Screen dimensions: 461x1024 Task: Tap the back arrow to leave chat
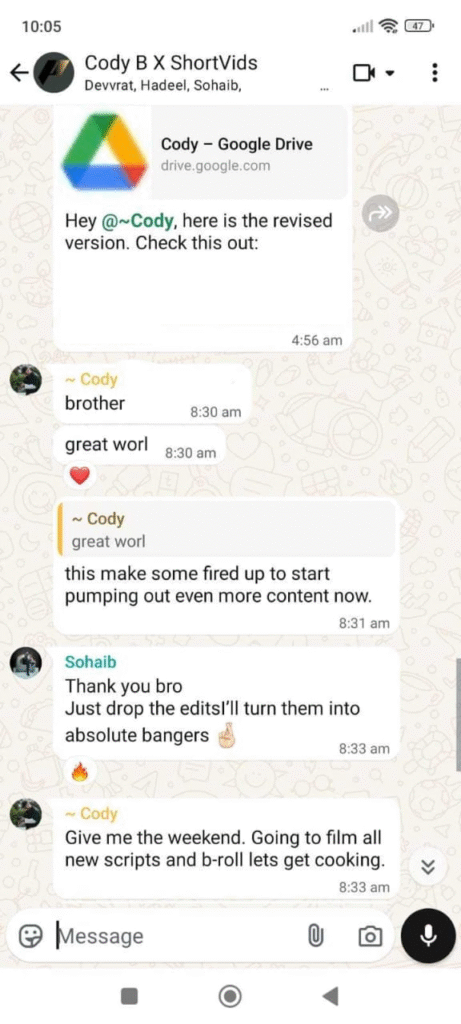click(x=20, y=72)
